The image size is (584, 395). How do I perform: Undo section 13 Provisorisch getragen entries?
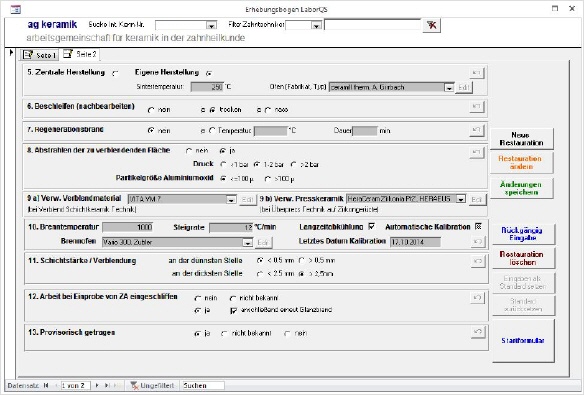[x=478, y=332]
